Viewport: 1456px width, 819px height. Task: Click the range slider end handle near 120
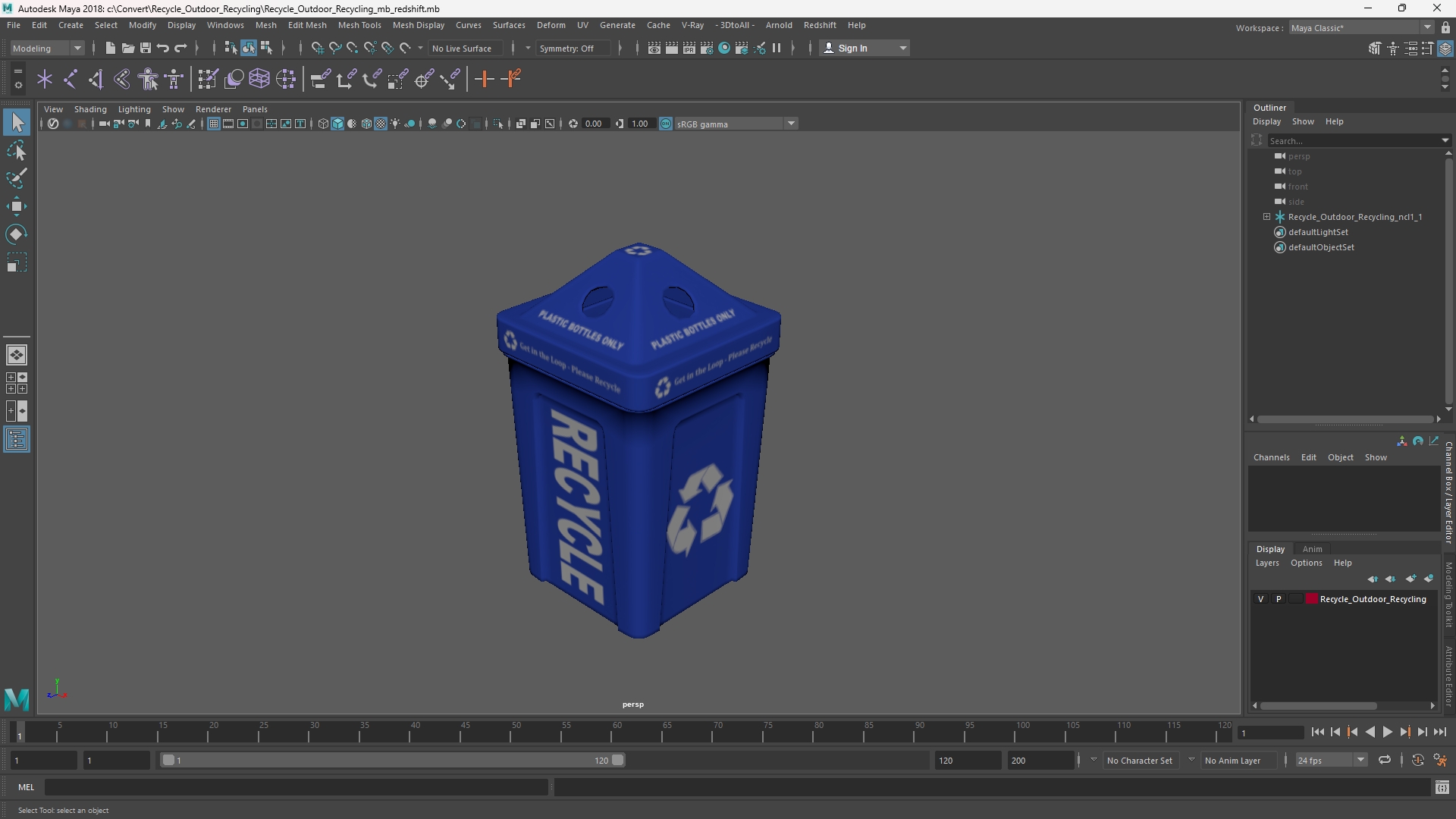(618, 760)
